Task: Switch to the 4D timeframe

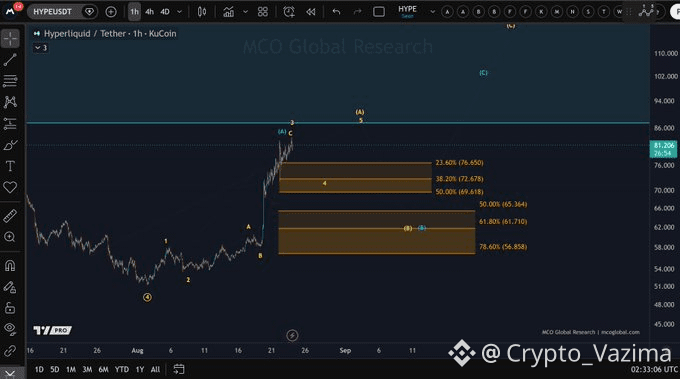Action: click(165, 12)
